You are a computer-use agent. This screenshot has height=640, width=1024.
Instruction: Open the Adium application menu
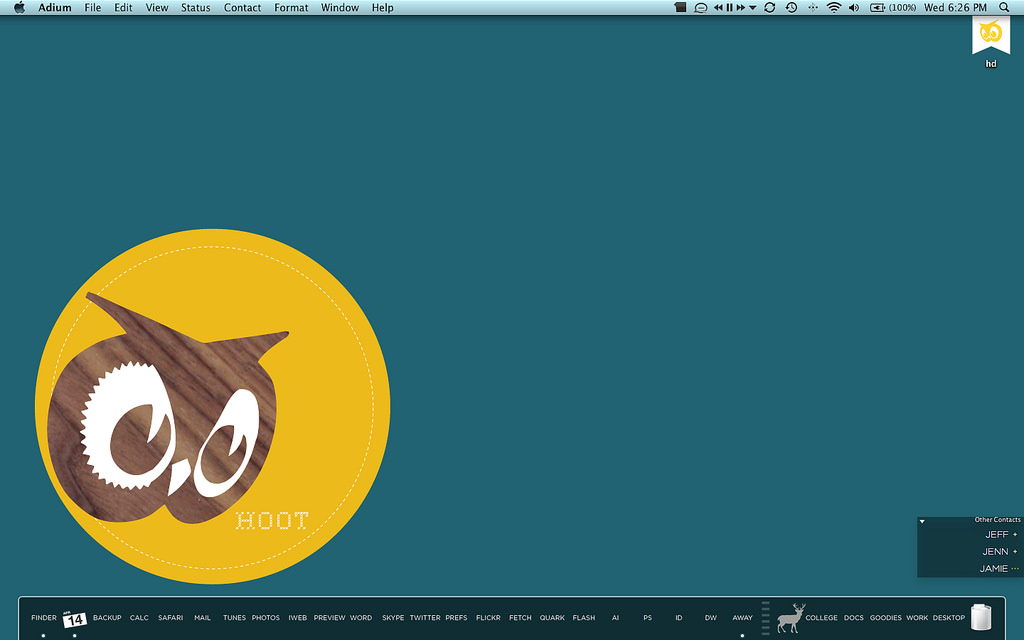[x=55, y=8]
